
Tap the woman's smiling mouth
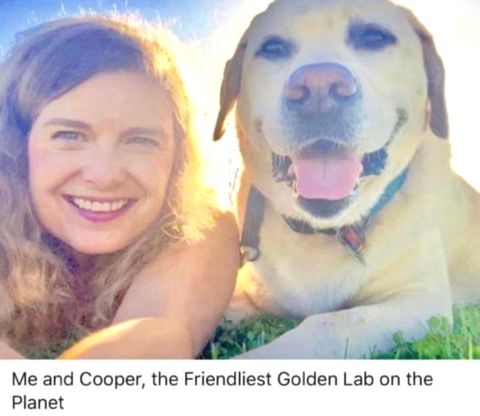[x=99, y=206]
